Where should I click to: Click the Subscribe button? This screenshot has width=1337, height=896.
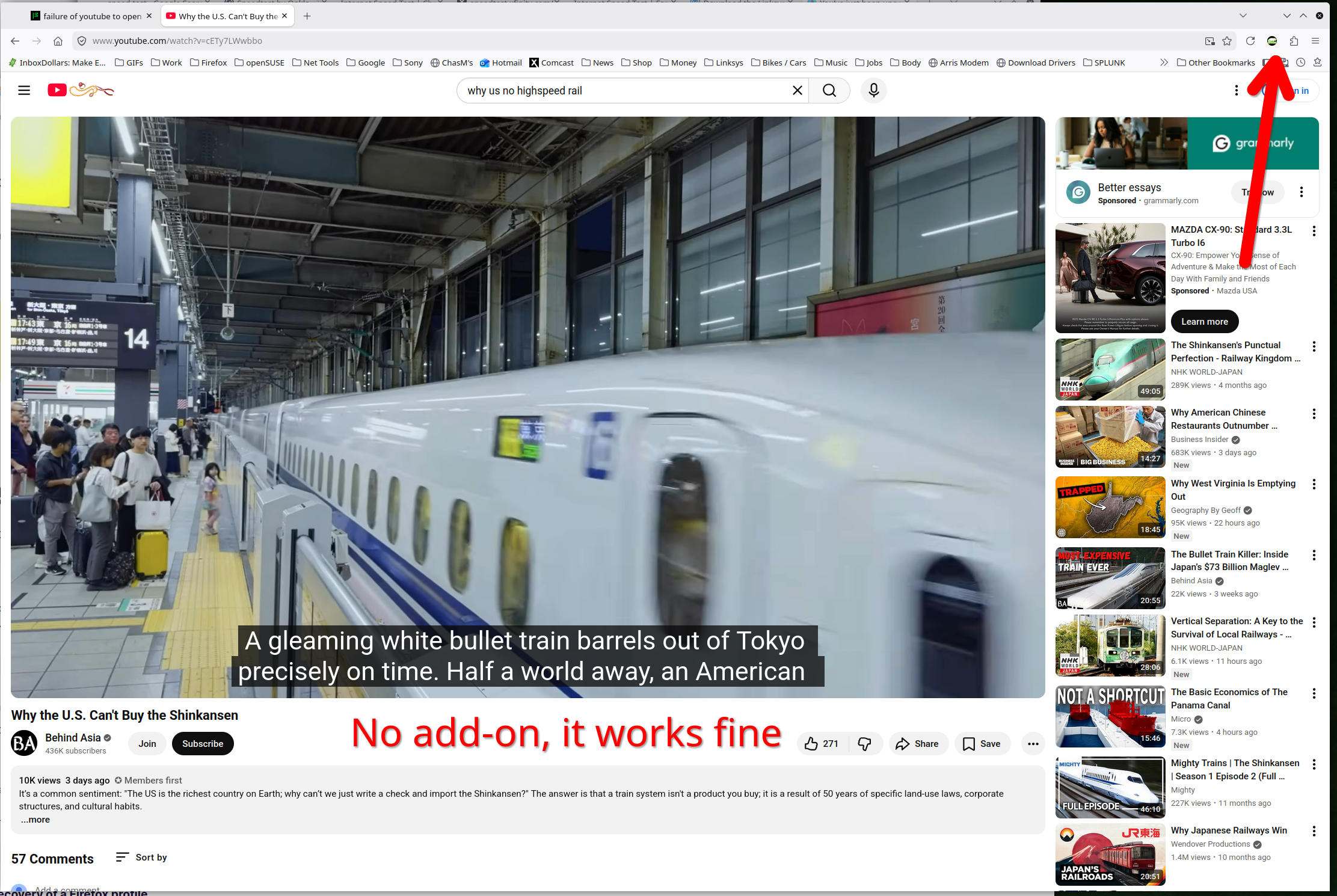click(x=203, y=744)
